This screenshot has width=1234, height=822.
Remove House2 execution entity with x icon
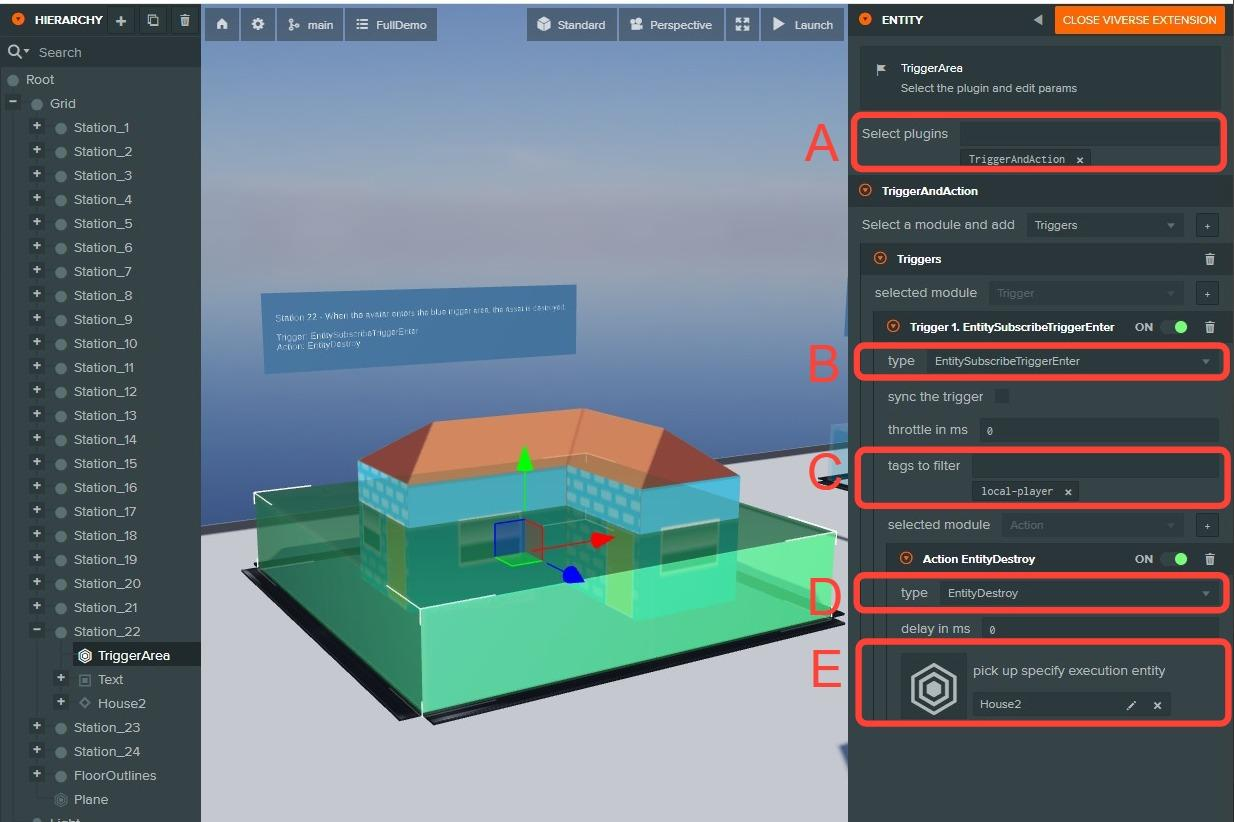pos(1157,705)
